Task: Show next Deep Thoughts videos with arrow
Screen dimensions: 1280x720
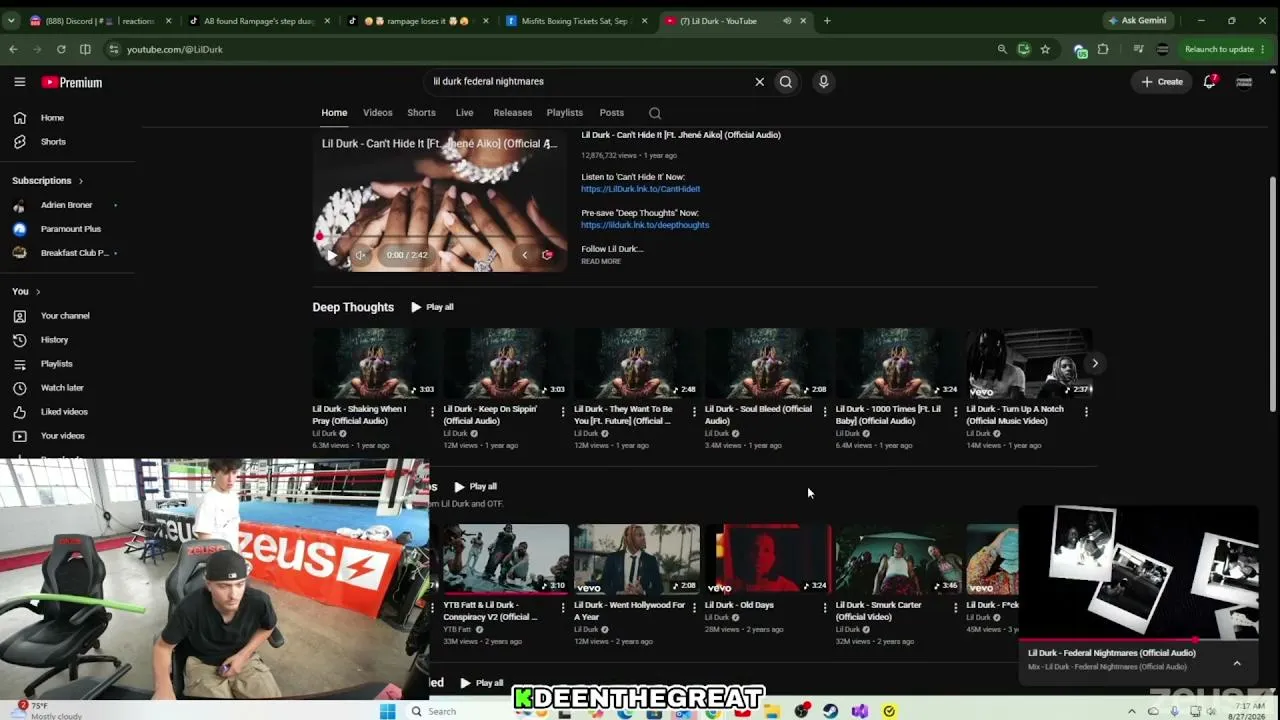Action: (x=1095, y=364)
